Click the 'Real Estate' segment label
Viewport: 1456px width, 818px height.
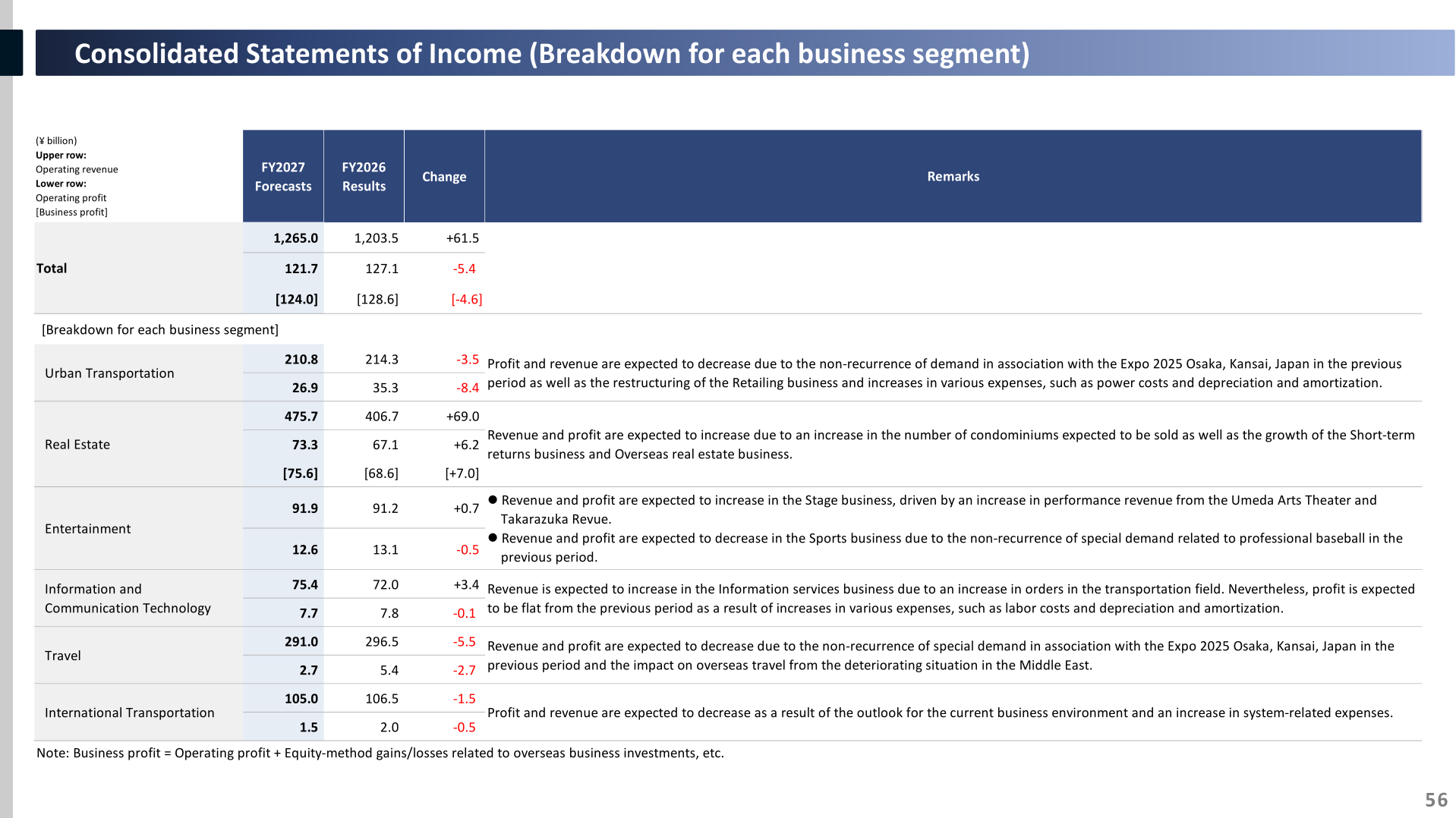[77, 445]
